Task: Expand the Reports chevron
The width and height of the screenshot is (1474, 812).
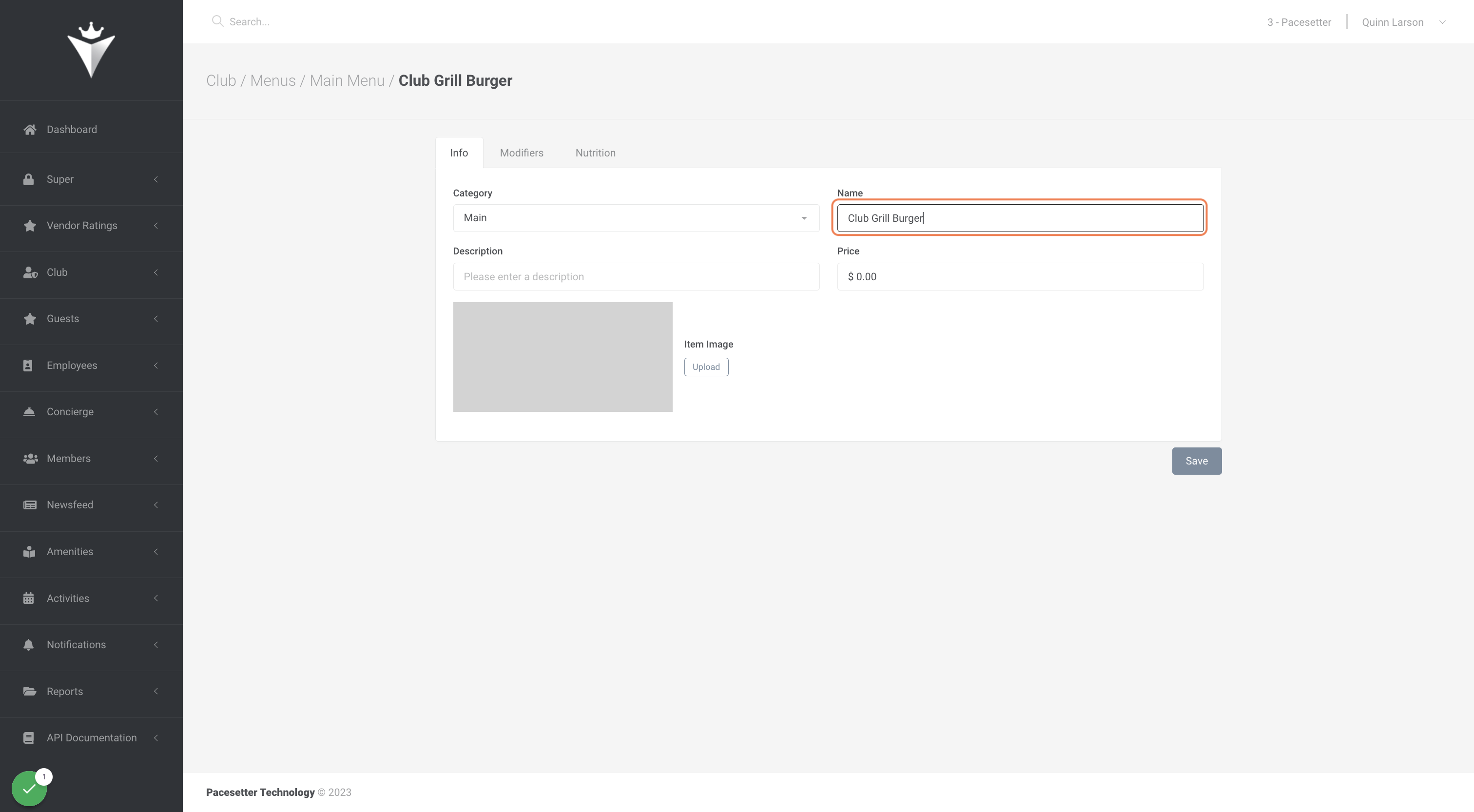Action: 155,691
